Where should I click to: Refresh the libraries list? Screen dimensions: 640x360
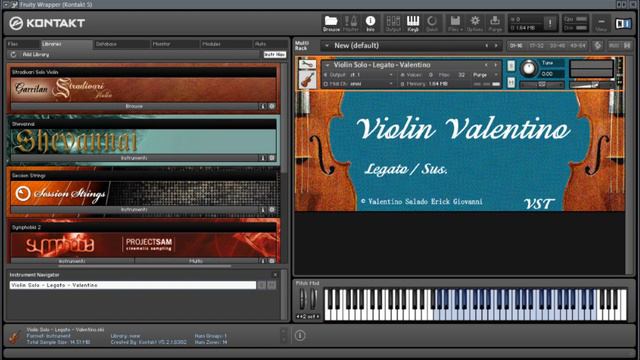coord(13,54)
